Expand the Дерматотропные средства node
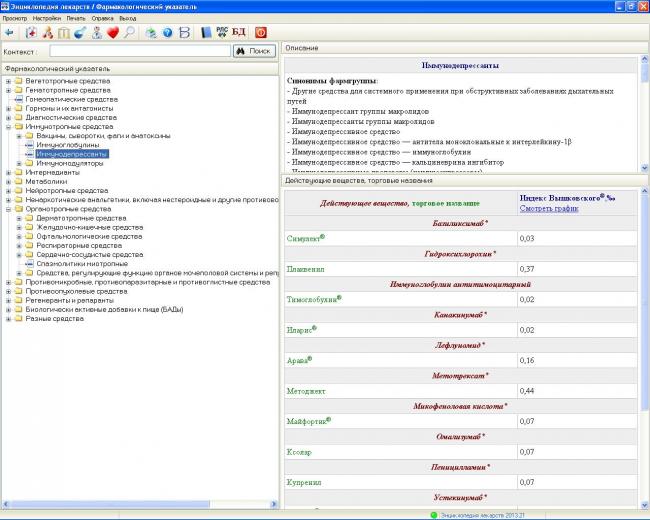650x520 pixels. pos(19,218)
